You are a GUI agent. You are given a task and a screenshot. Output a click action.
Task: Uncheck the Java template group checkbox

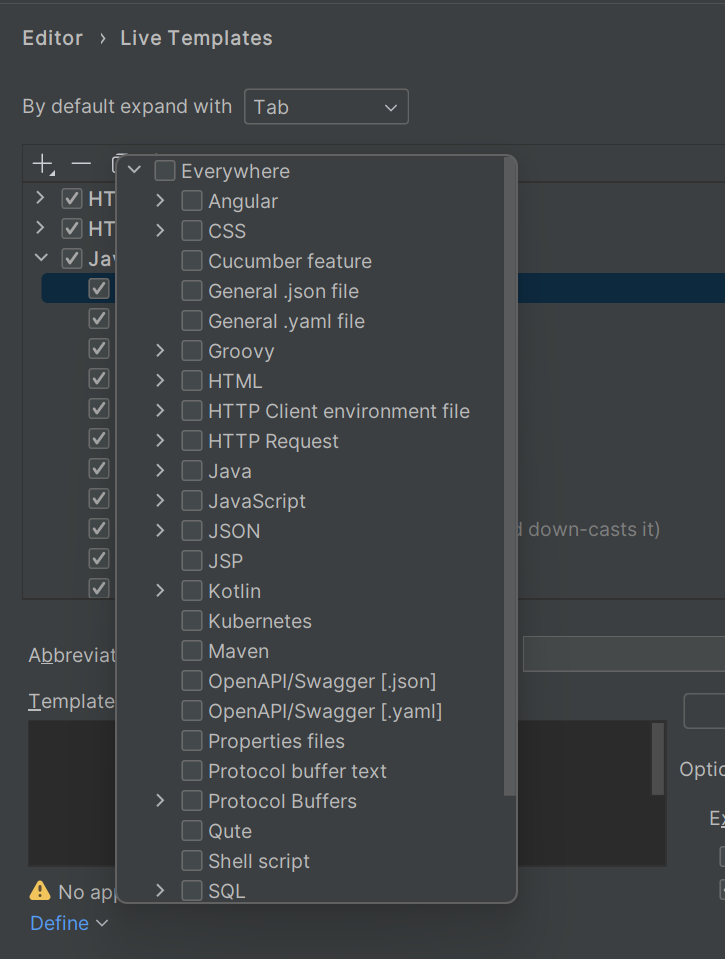click(x=72, y=258)
